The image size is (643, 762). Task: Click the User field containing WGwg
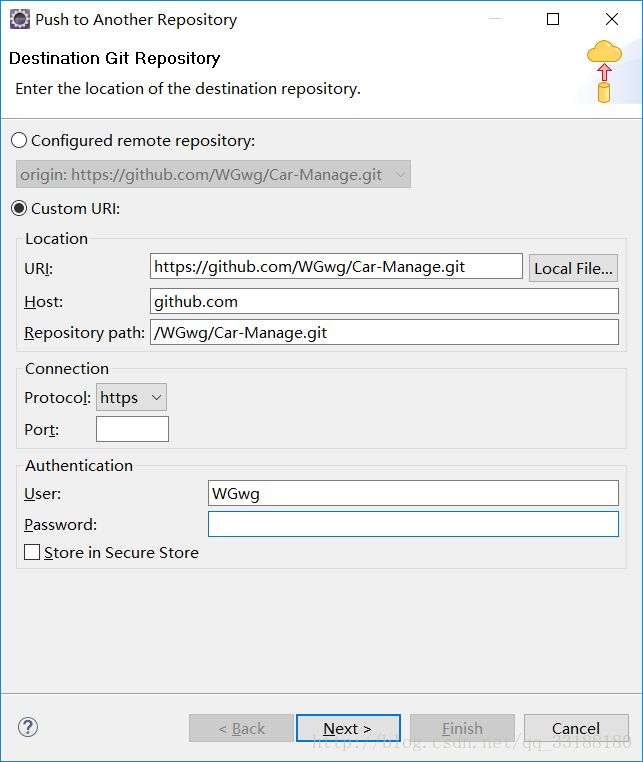coord(413,493)
